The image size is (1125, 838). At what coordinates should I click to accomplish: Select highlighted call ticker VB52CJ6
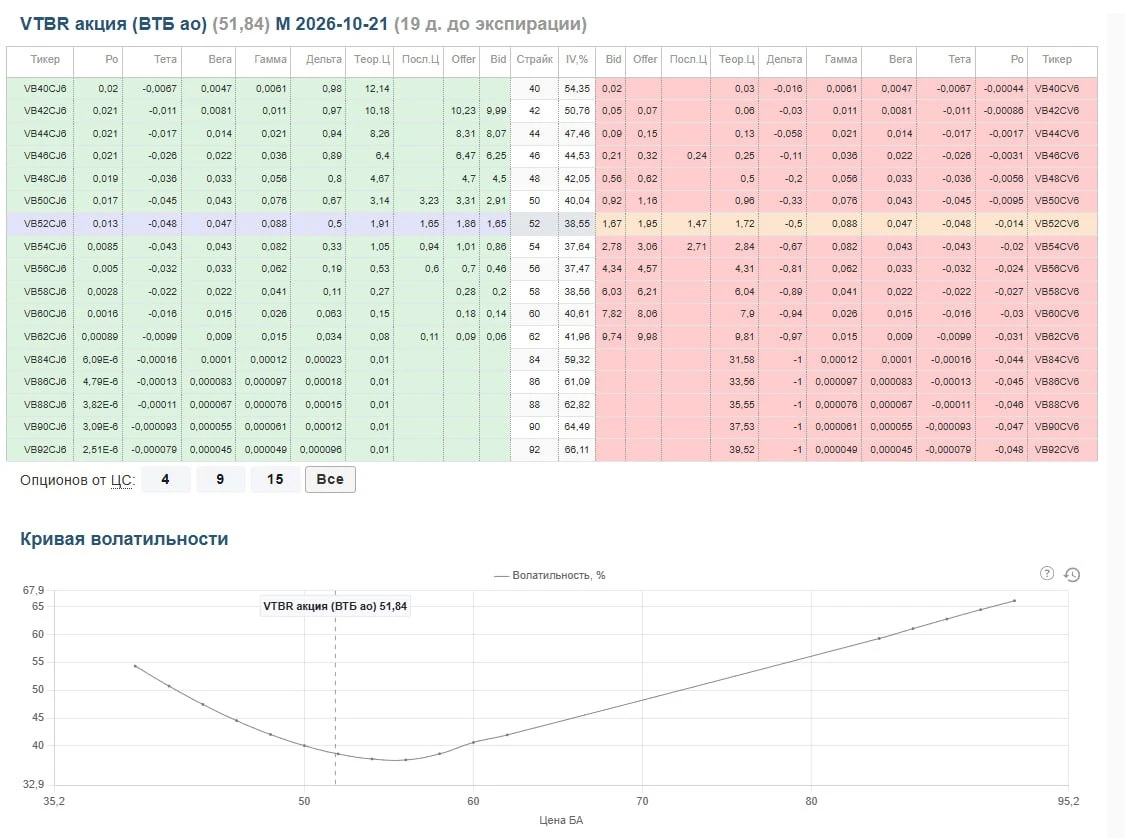click(x=45, y=224)
